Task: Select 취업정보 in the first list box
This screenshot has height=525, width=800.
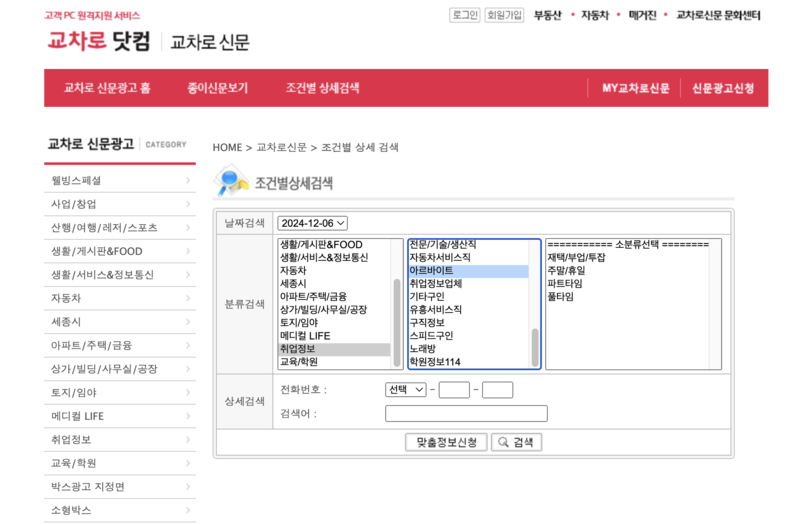Action: pyautogui.click(x=335, y=349)
